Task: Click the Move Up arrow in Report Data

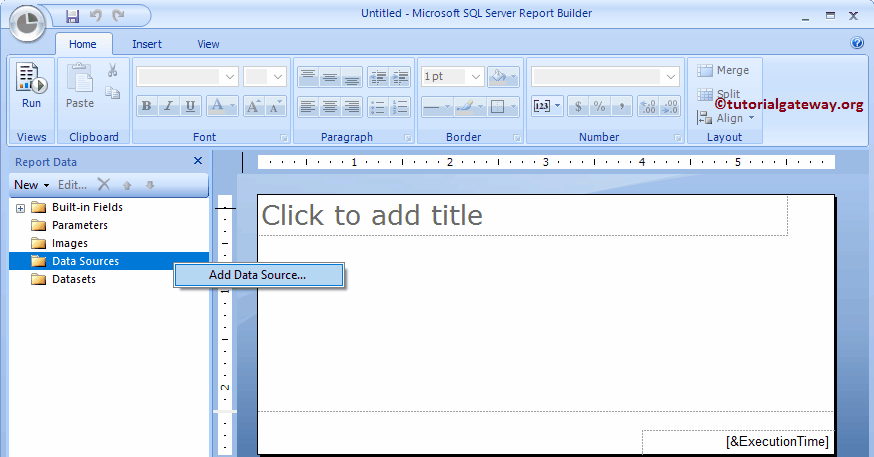Action: (127, 185)
